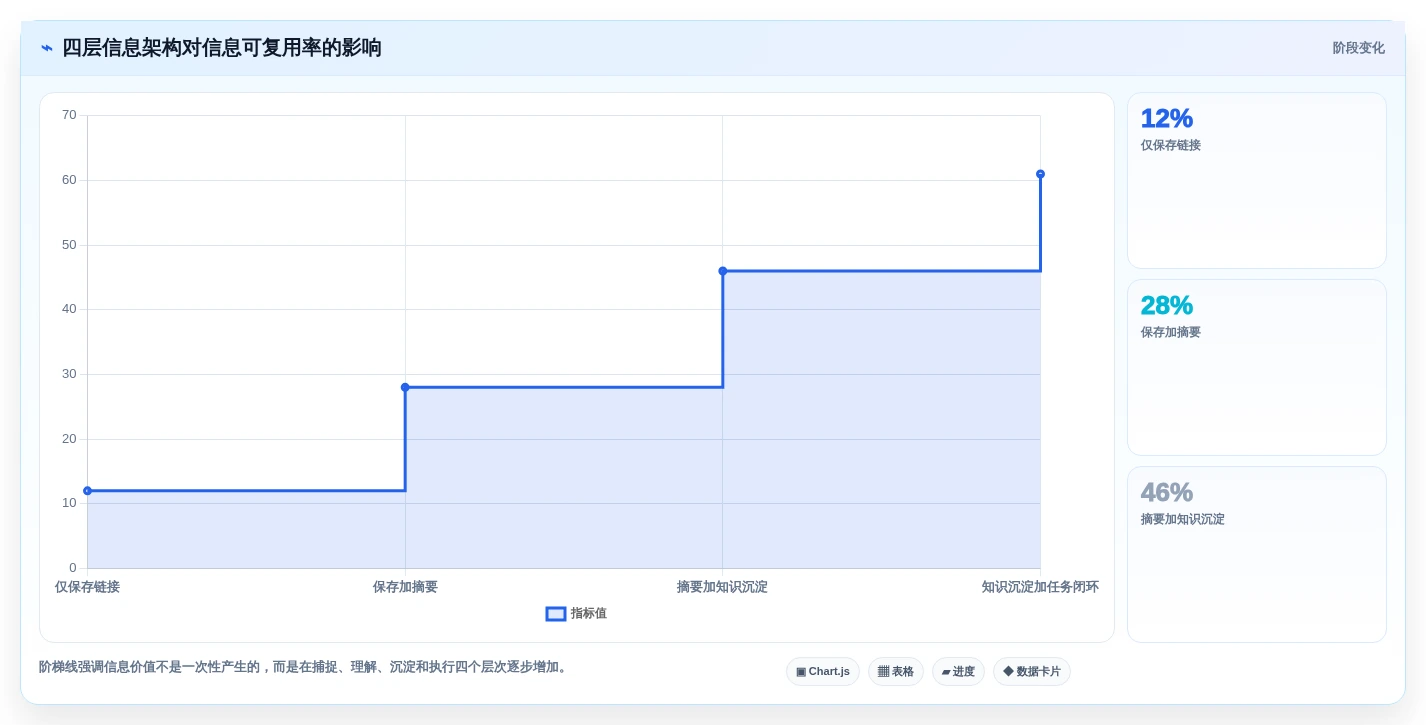Click the y-axis value 20
1426x725 pixels.
[69, 439]
